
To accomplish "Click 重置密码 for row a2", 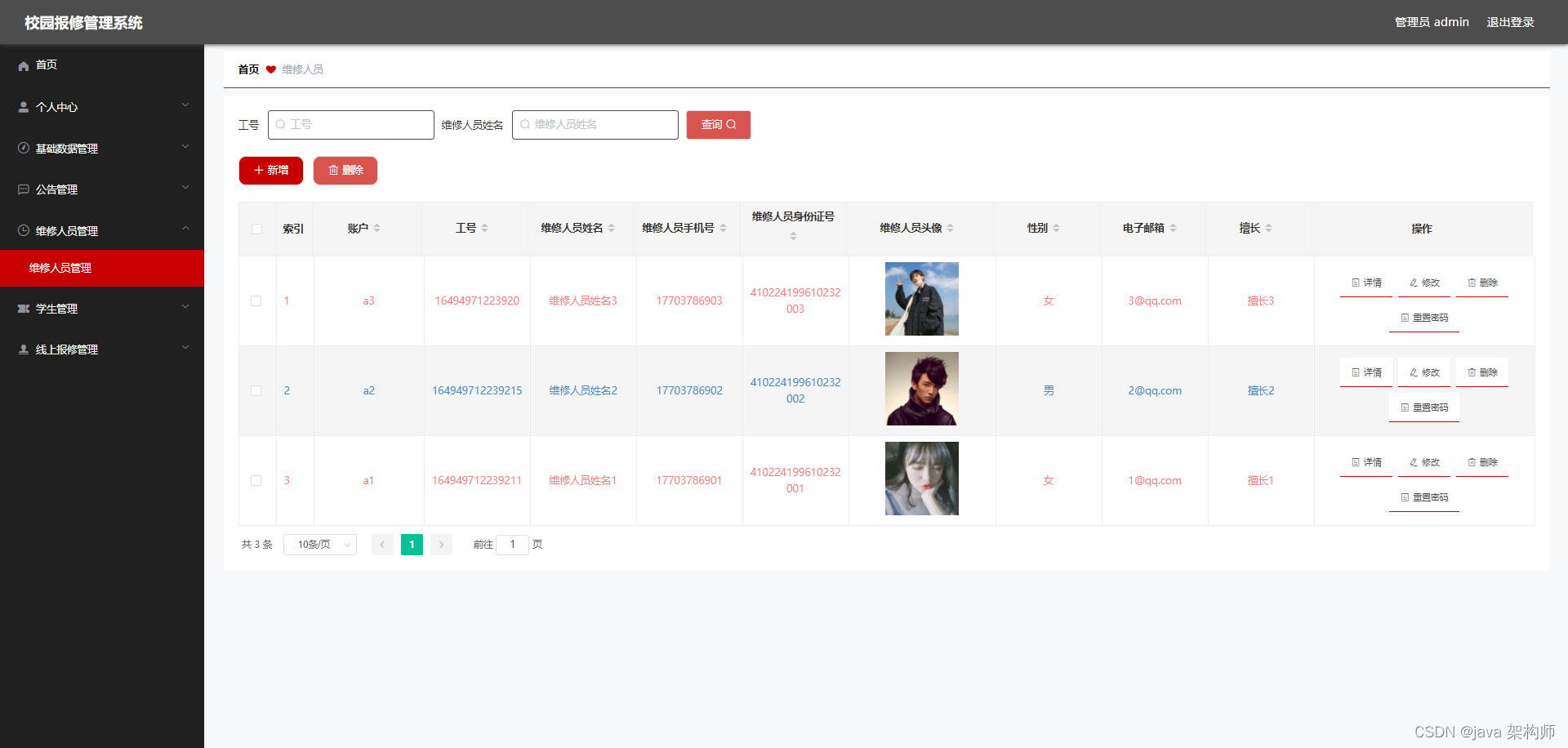I will pyautogui.click(x=1424, y=407).
